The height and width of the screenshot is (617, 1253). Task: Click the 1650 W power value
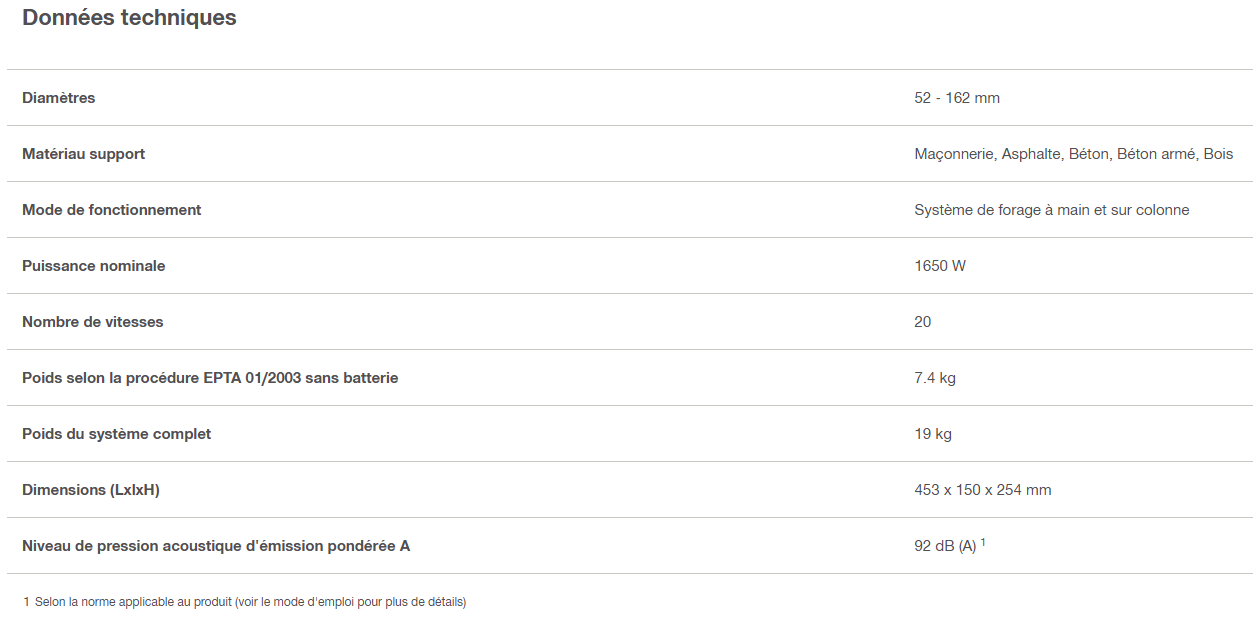tap(939, 266)
